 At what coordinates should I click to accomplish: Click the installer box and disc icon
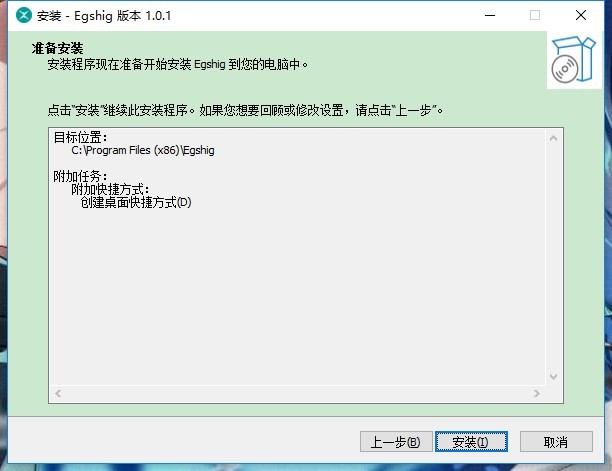pos(573,59)
